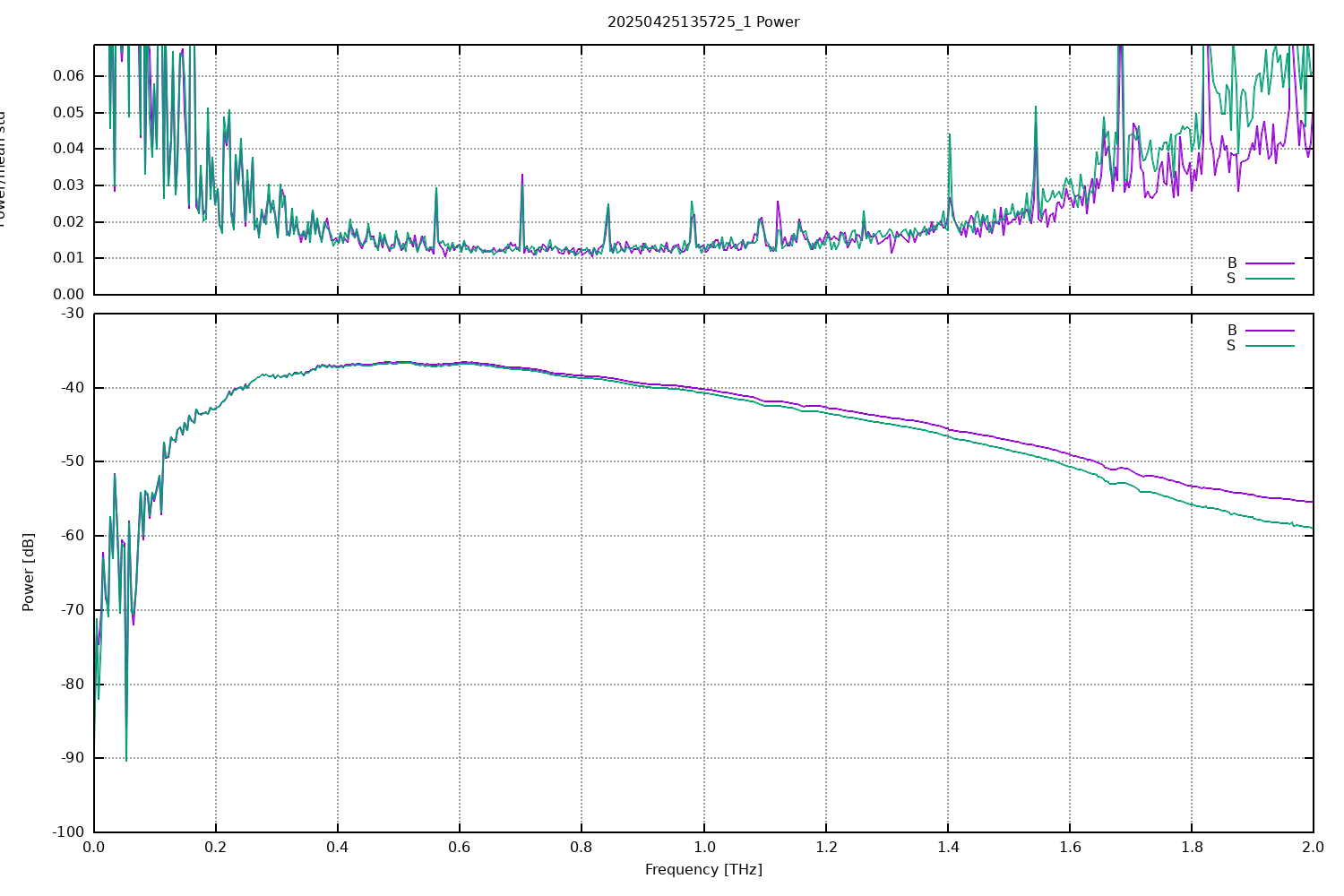
Task: Click the -60 tick label on power axis
Action: tap(72, 536)
